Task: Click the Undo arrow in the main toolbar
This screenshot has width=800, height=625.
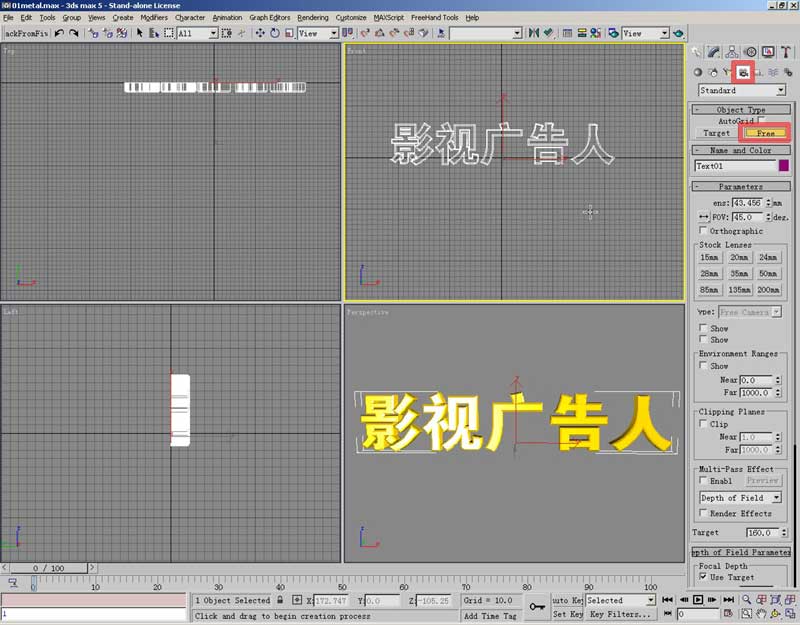Action: [59, 33]
